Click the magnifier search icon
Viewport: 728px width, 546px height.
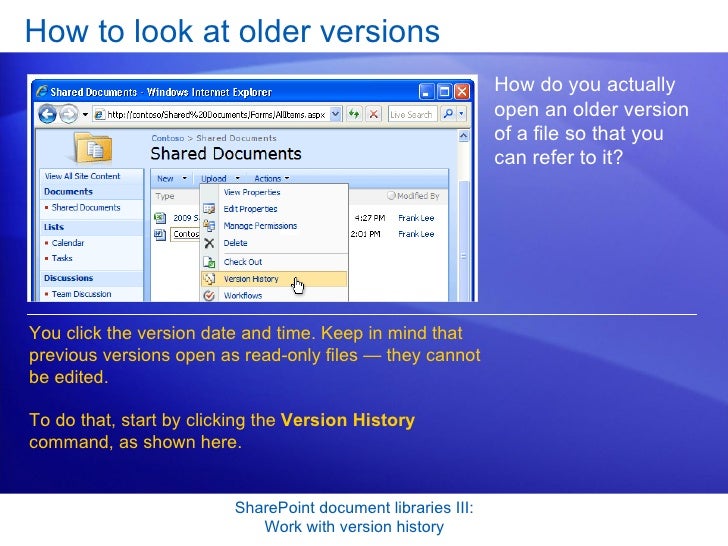point(448,114)
